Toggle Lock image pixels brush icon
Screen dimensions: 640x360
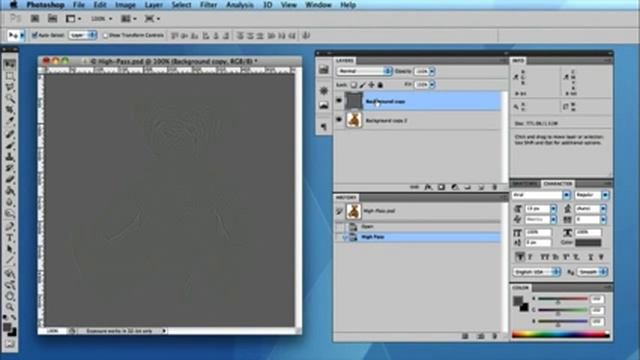362,85
